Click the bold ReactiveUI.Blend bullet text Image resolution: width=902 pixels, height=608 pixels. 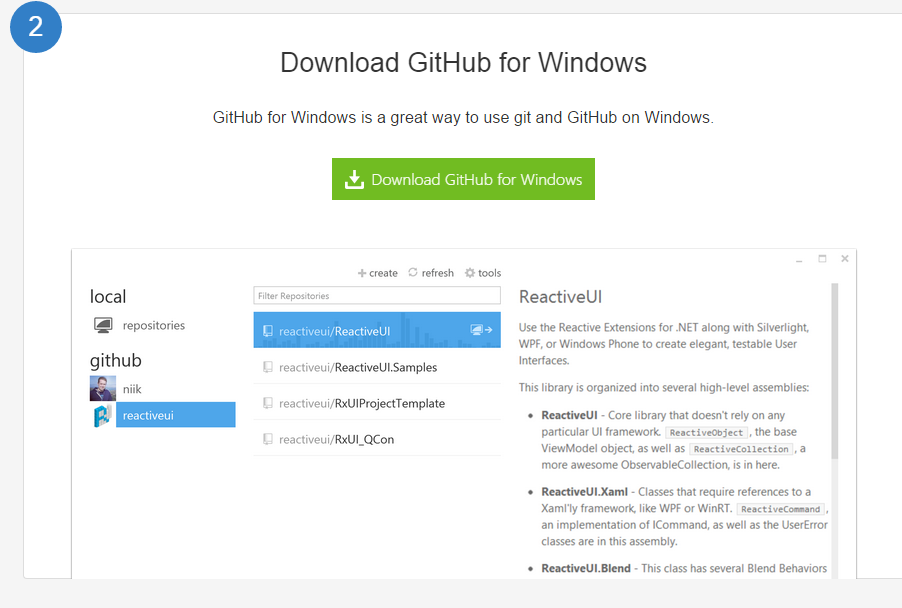(x=586, y=568)
